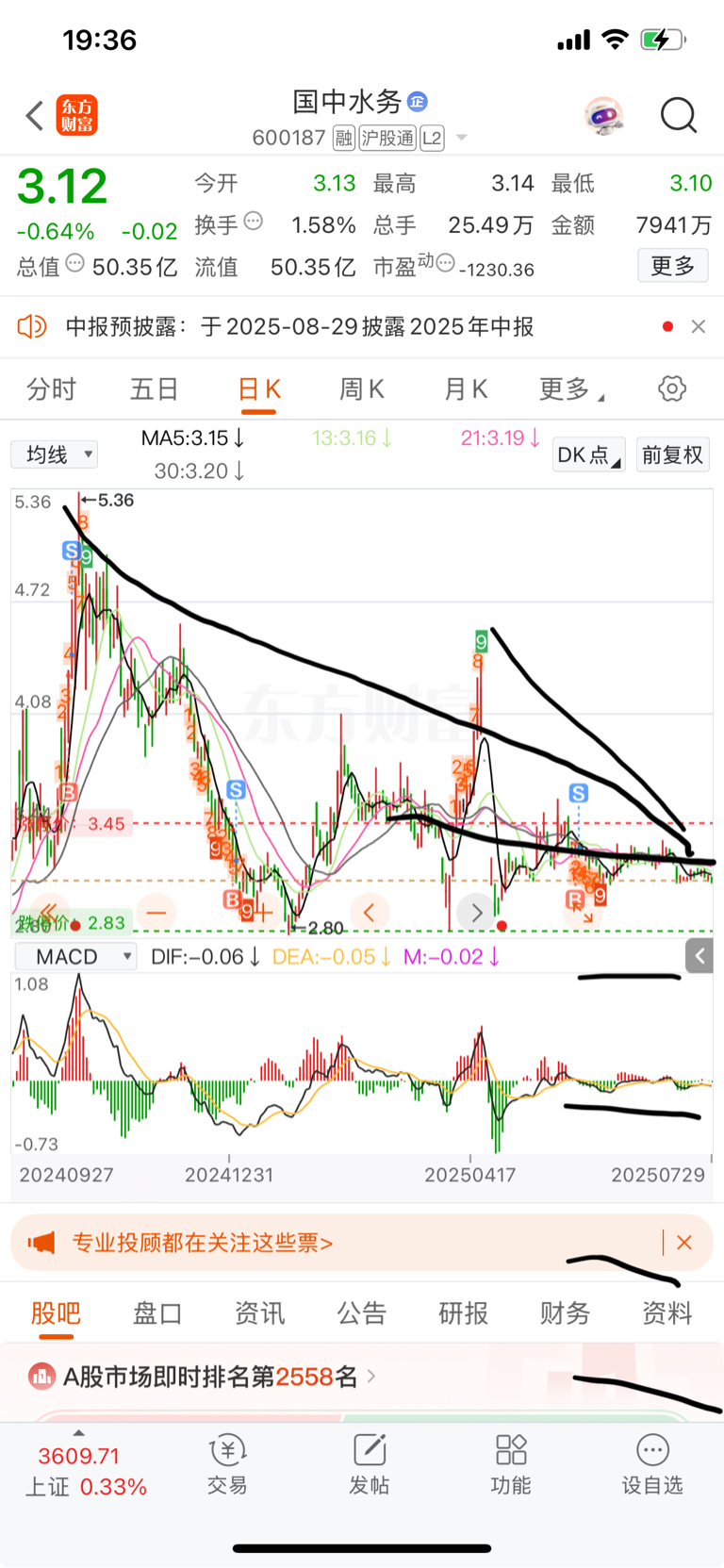Open 专业投顾都在关注这些票 link

(203, 1243)
